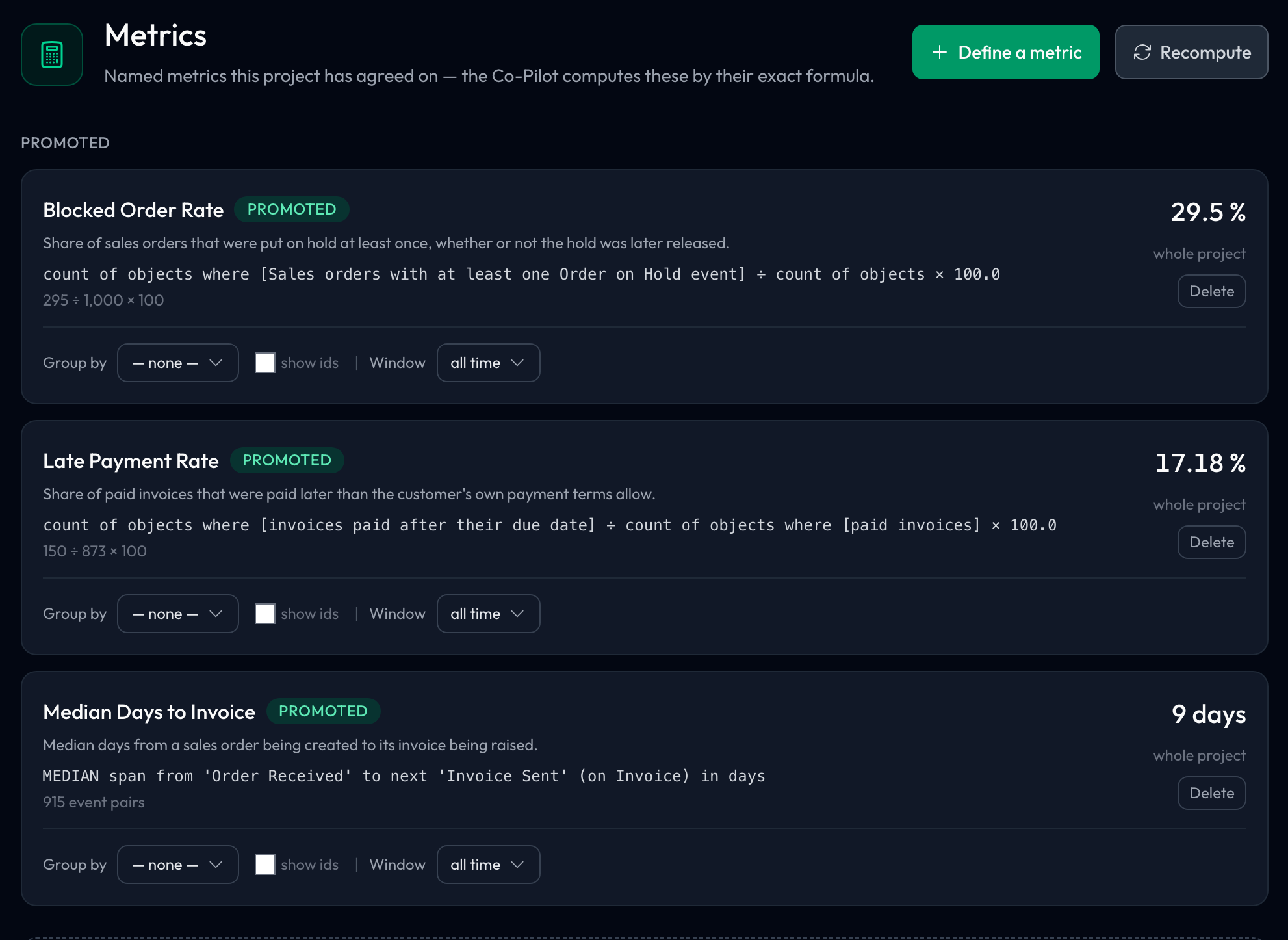Click the Blocked Order Rate title
Image resolution: width=1288 pixels, height=940 pixels.
(x=133, y=210)
